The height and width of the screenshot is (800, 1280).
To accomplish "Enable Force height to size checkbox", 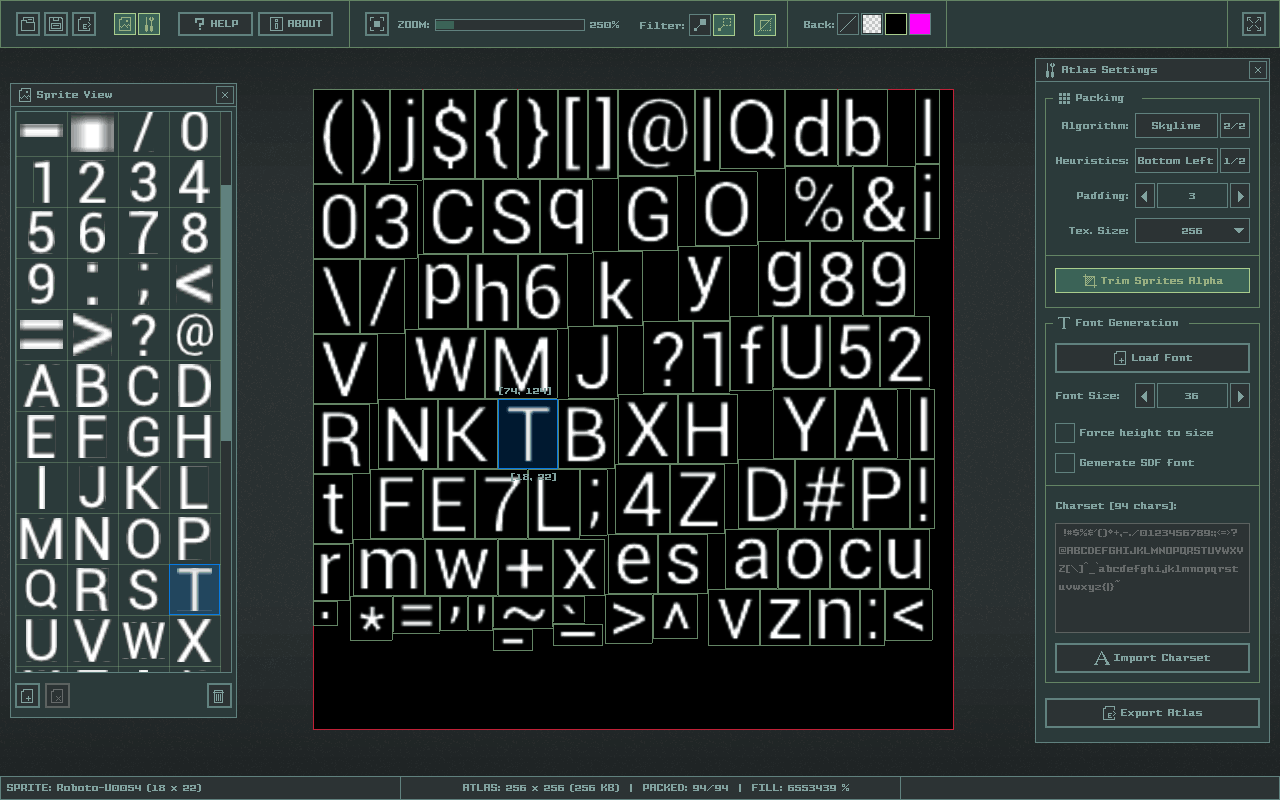I will [x=1065, y=433].
